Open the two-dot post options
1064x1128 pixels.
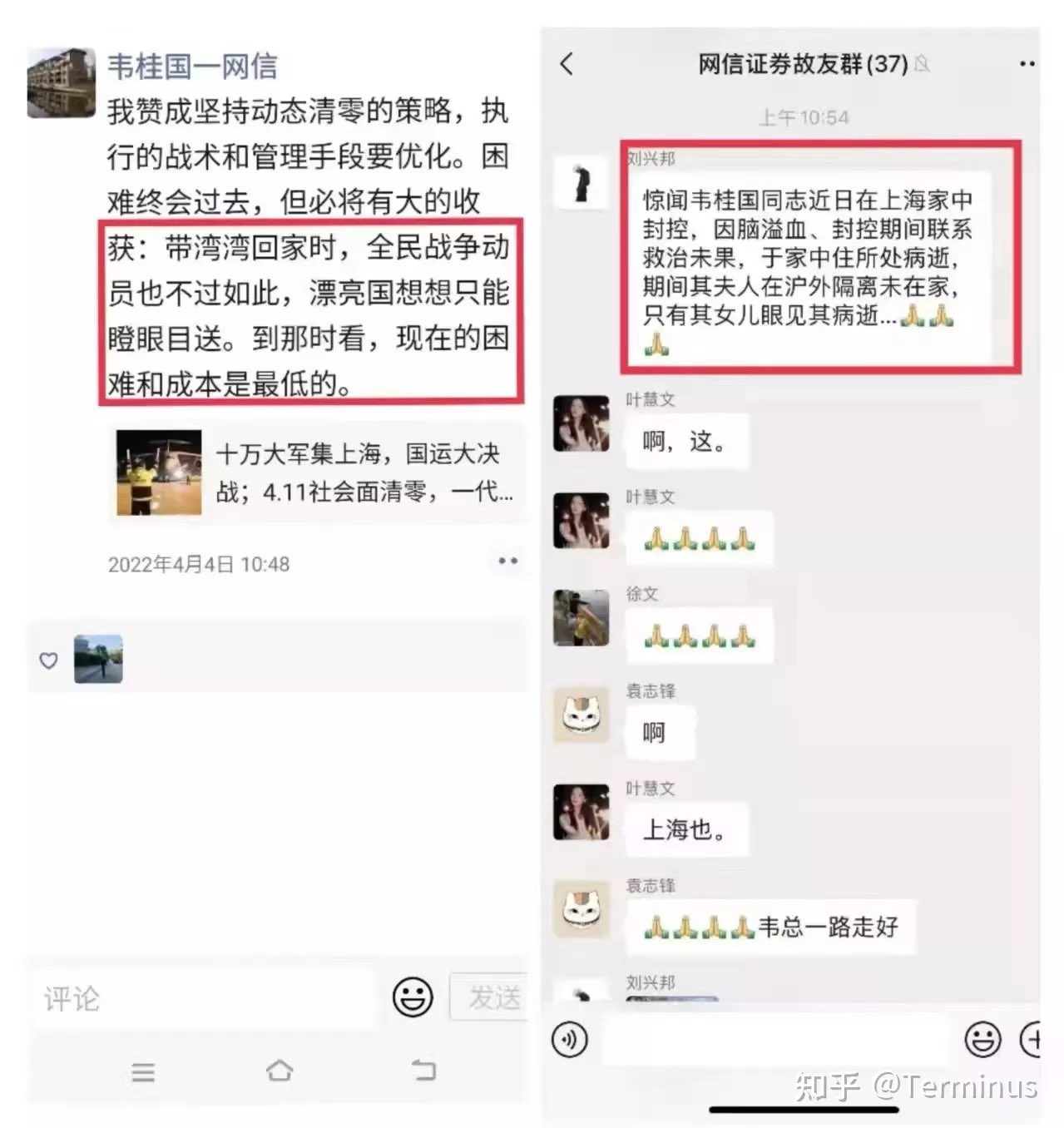[x=508, y=561]
